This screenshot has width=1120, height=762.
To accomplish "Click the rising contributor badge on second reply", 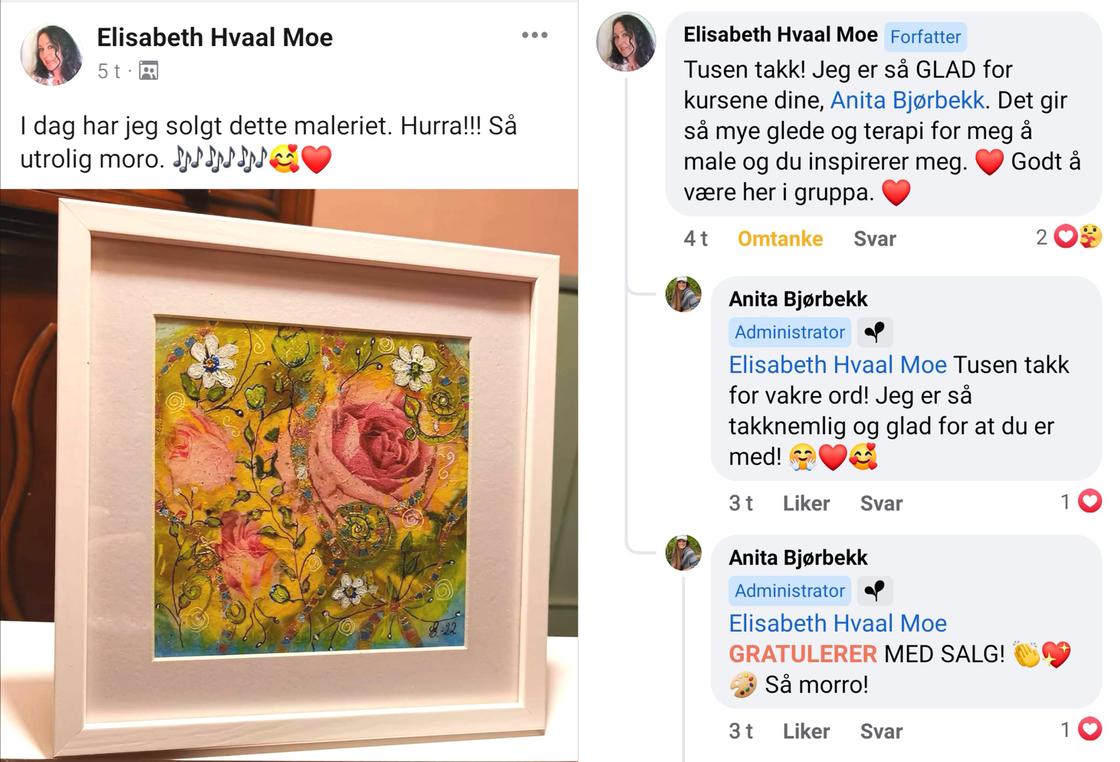I will (874, 591).
